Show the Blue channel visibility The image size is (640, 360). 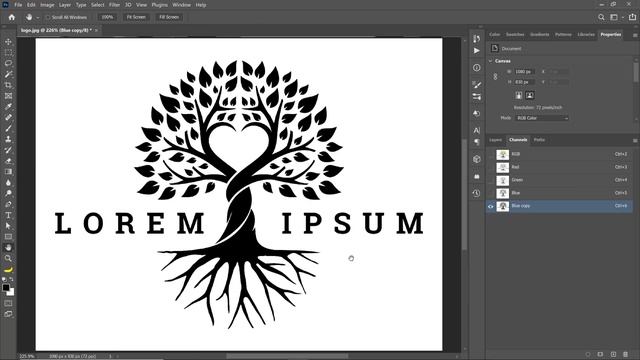(491, 193)
